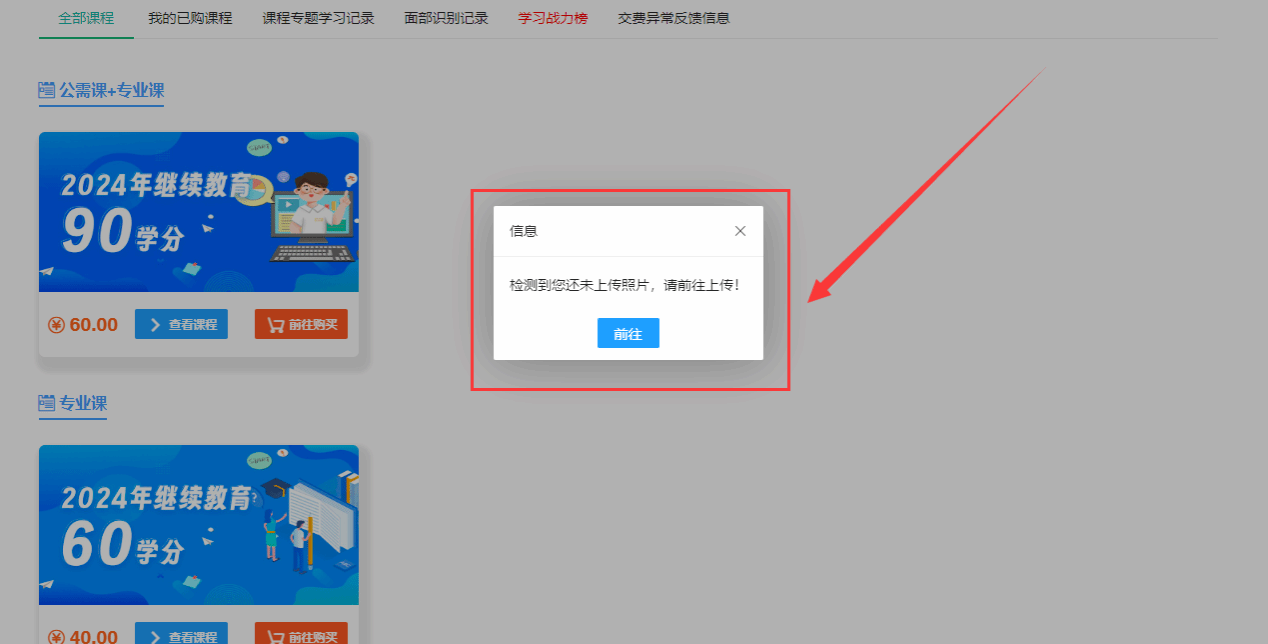
Task: Close the 信息 dialog with the X icon
Action: pyautogui.click(x=740, y=231)
